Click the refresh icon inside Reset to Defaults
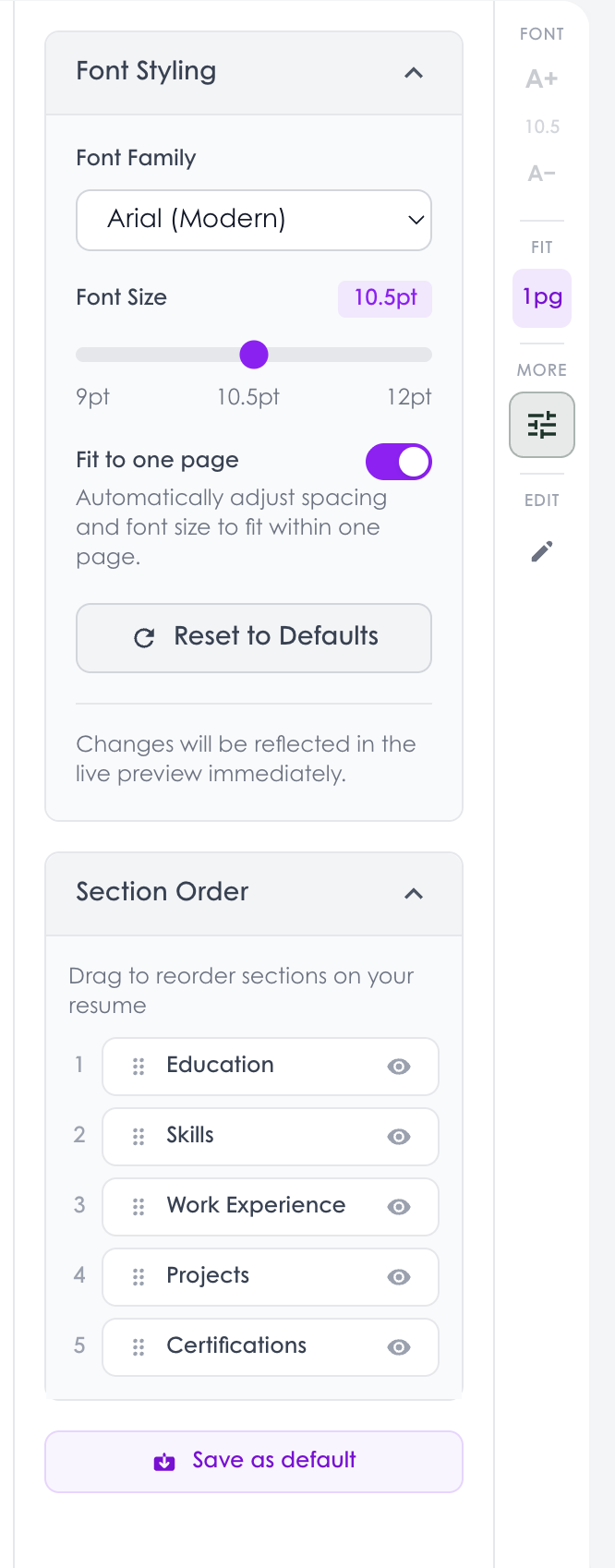Image resolution: width=615 pixels, height=1568 pixels. point(143,637)
